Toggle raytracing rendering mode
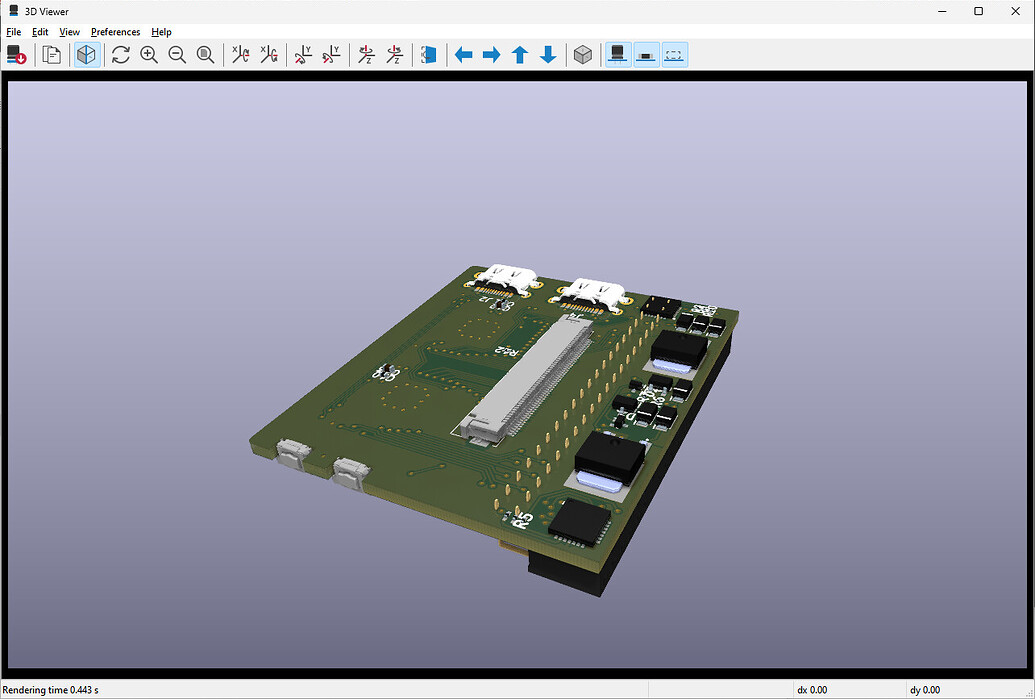 [x=86, y=55]
